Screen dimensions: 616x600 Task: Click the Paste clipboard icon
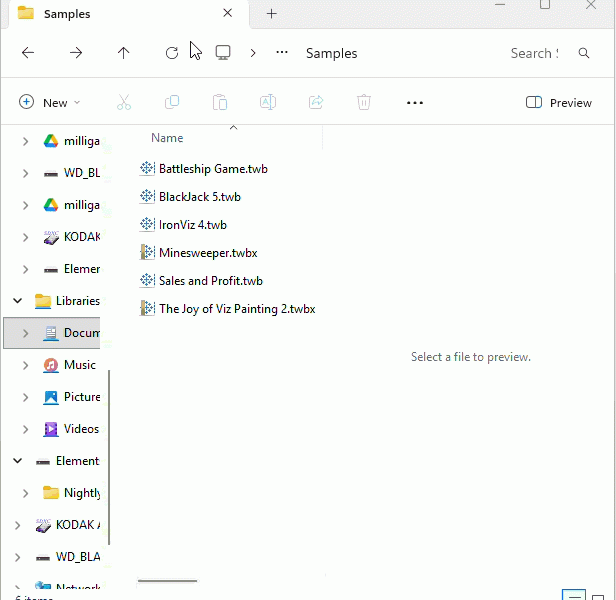(x=220, y=103)
